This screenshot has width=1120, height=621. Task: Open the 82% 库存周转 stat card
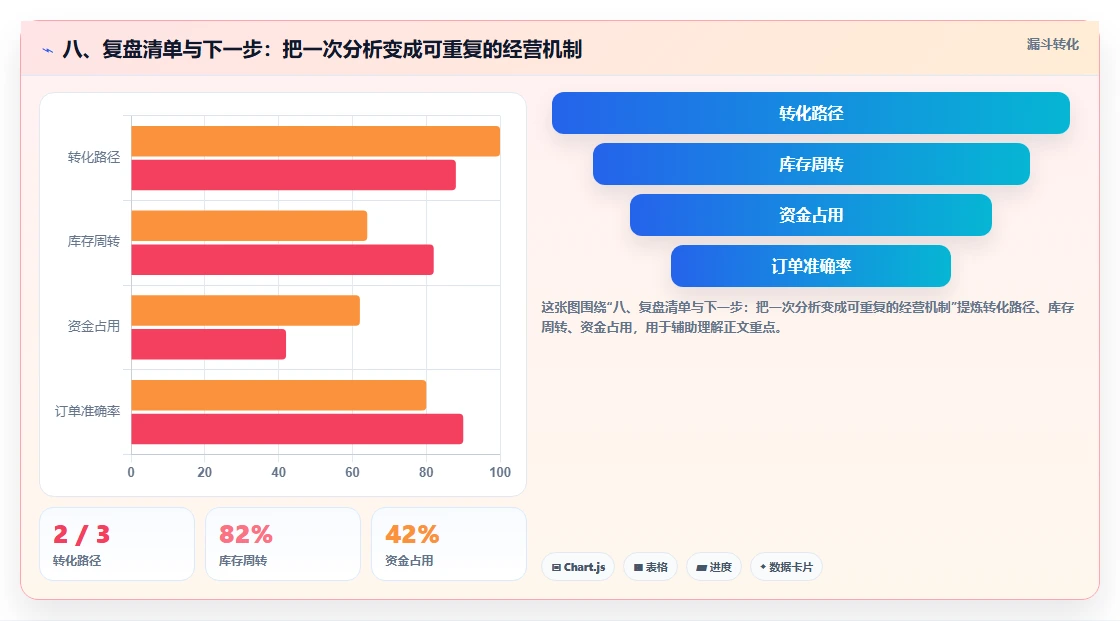(x=283, y=544)
